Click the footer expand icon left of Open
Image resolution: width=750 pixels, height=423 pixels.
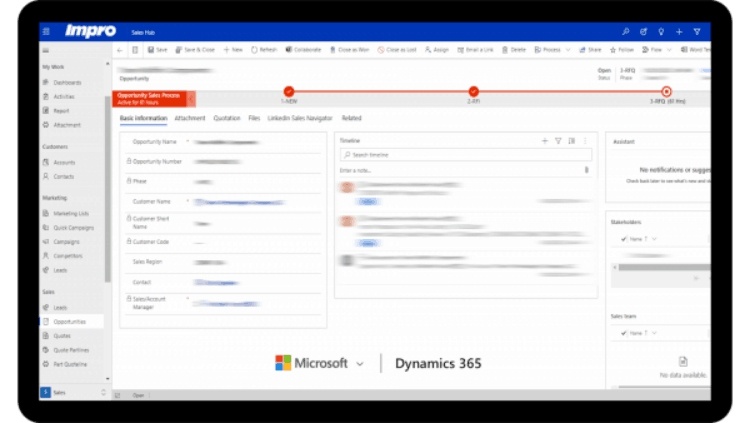118,395
